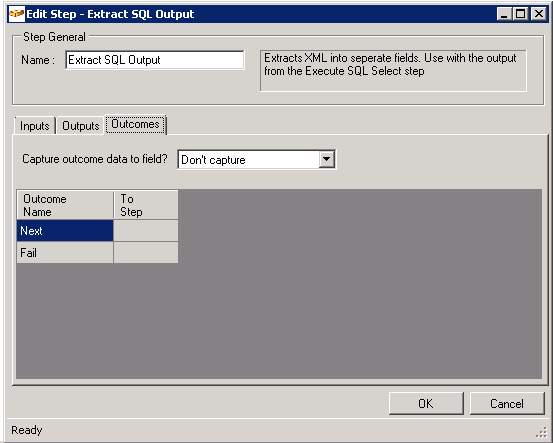Click the application icon in title bar
Viewport: 553px width, 443px height.
[17, 14]
